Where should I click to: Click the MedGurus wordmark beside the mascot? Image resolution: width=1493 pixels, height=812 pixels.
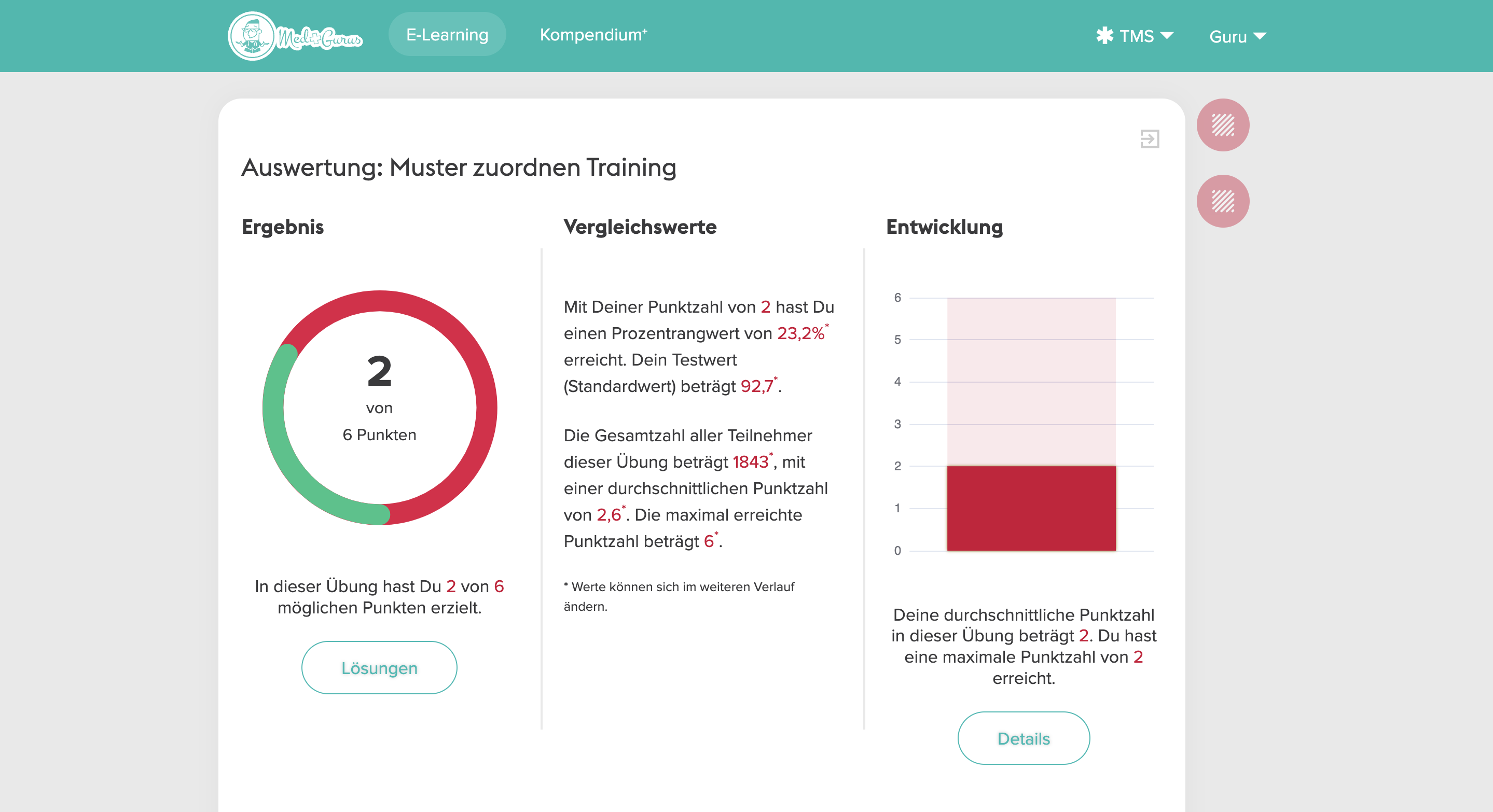320,38
